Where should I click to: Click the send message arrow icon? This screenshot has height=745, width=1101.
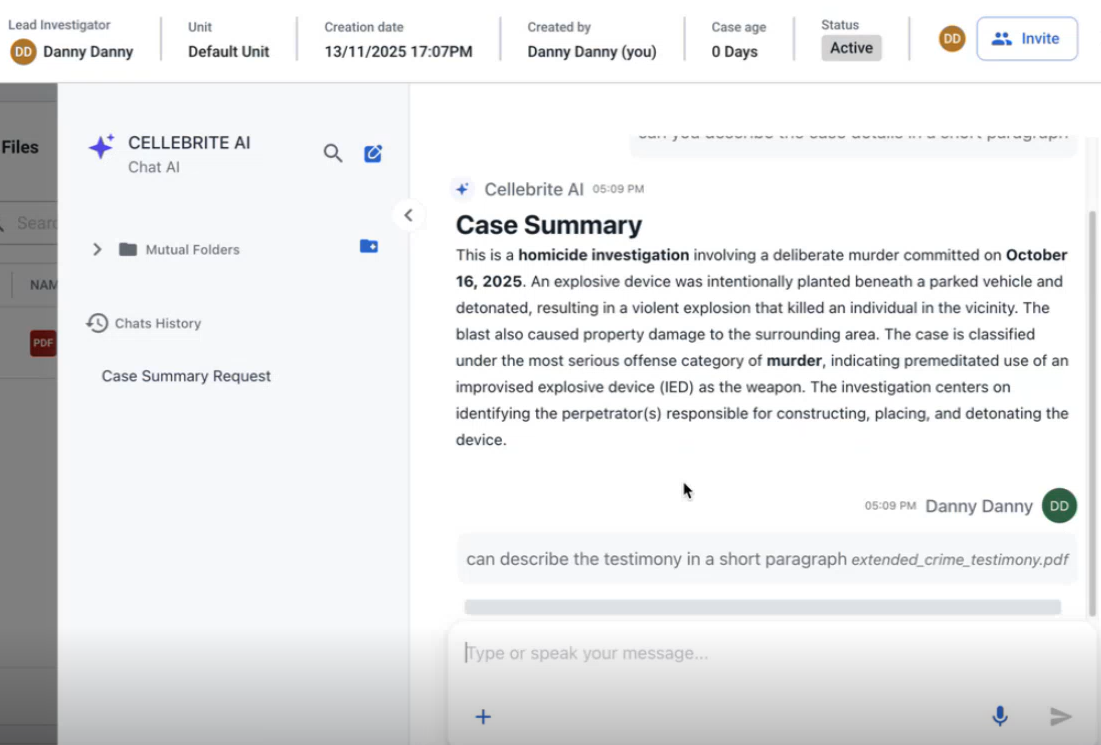(x=1060, y=716)
